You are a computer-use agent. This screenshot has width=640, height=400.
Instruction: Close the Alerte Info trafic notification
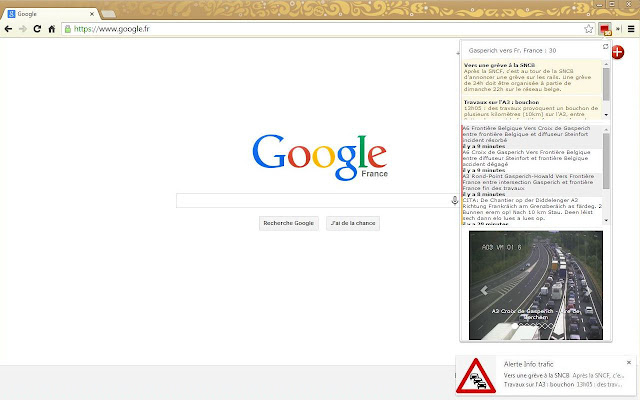click(x=629, y=362)
